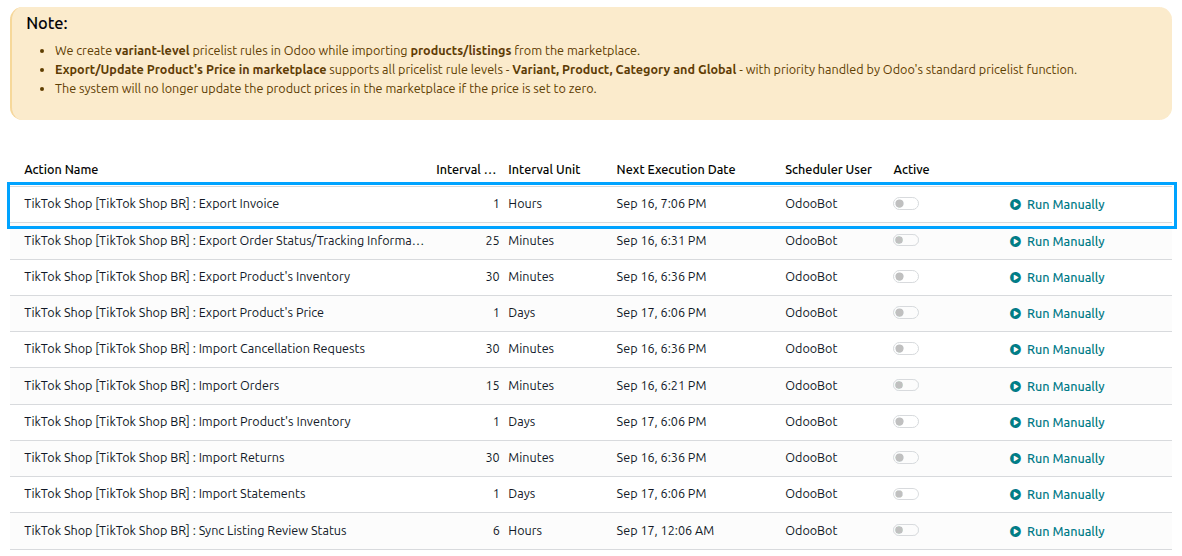Sort by Scheduler User column header
This screenshot has height=556, width=1182.
[828, 170]
